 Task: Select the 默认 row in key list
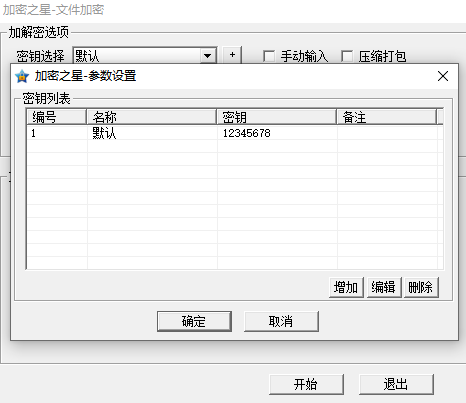232,133
